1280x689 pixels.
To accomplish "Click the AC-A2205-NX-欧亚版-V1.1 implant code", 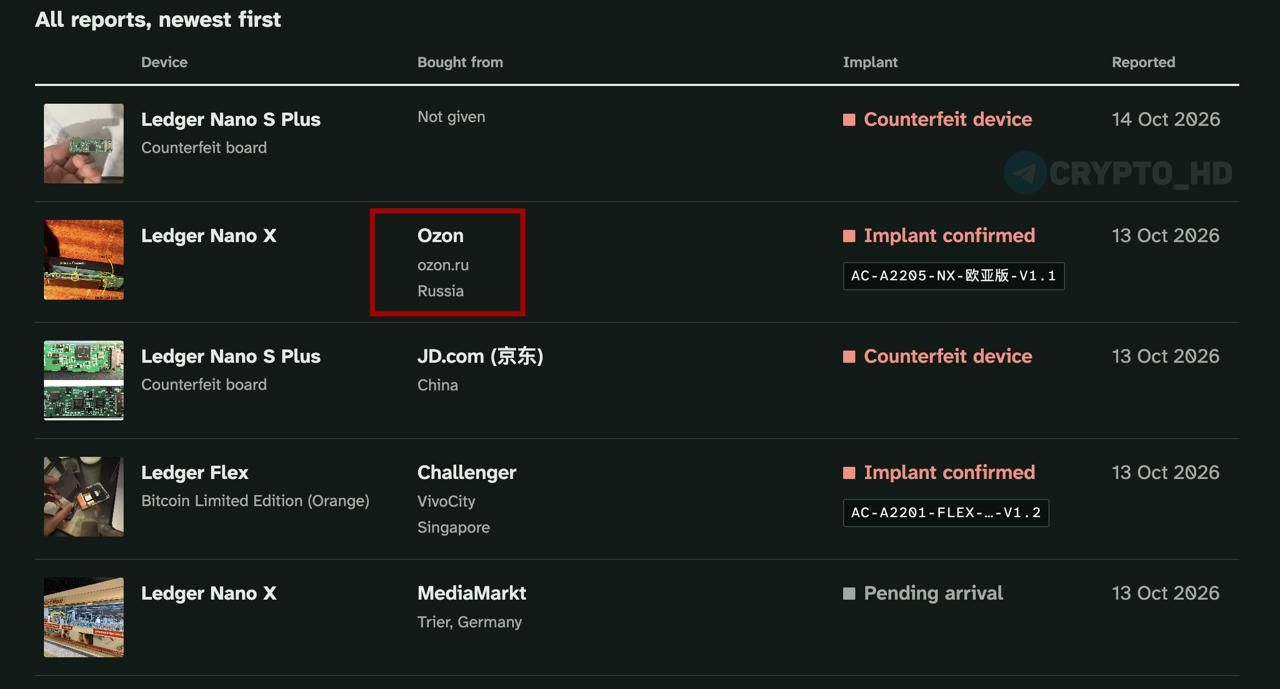I will point(954,276).
